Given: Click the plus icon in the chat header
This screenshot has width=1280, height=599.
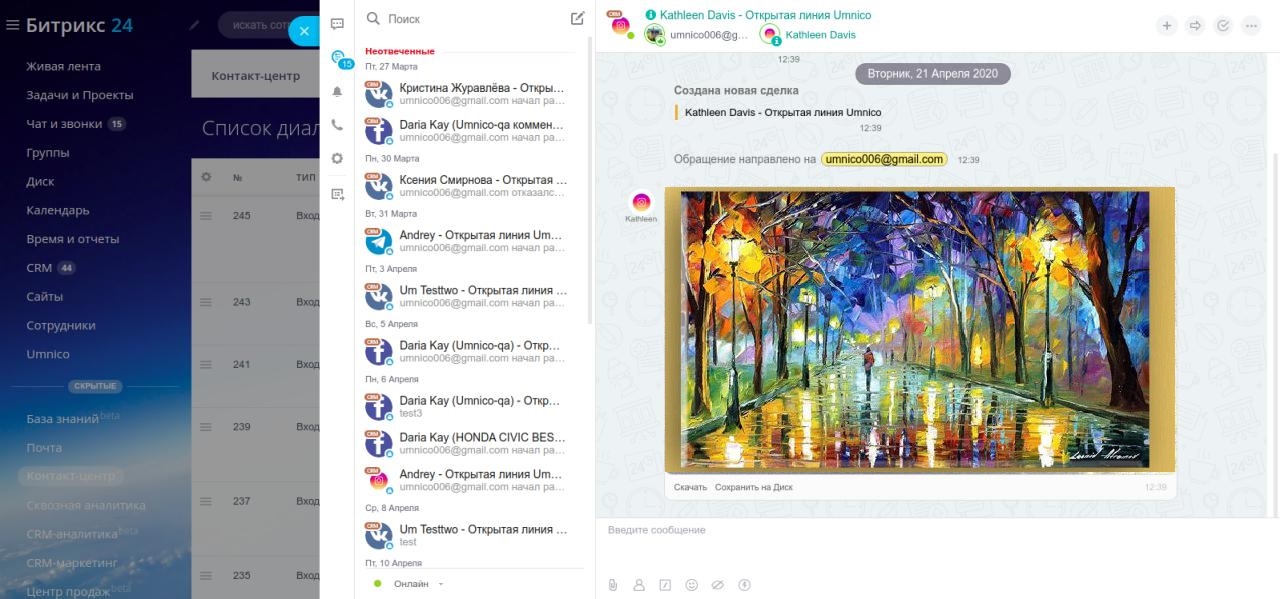Looking at the screenshot, I should tap(1166, 26).
